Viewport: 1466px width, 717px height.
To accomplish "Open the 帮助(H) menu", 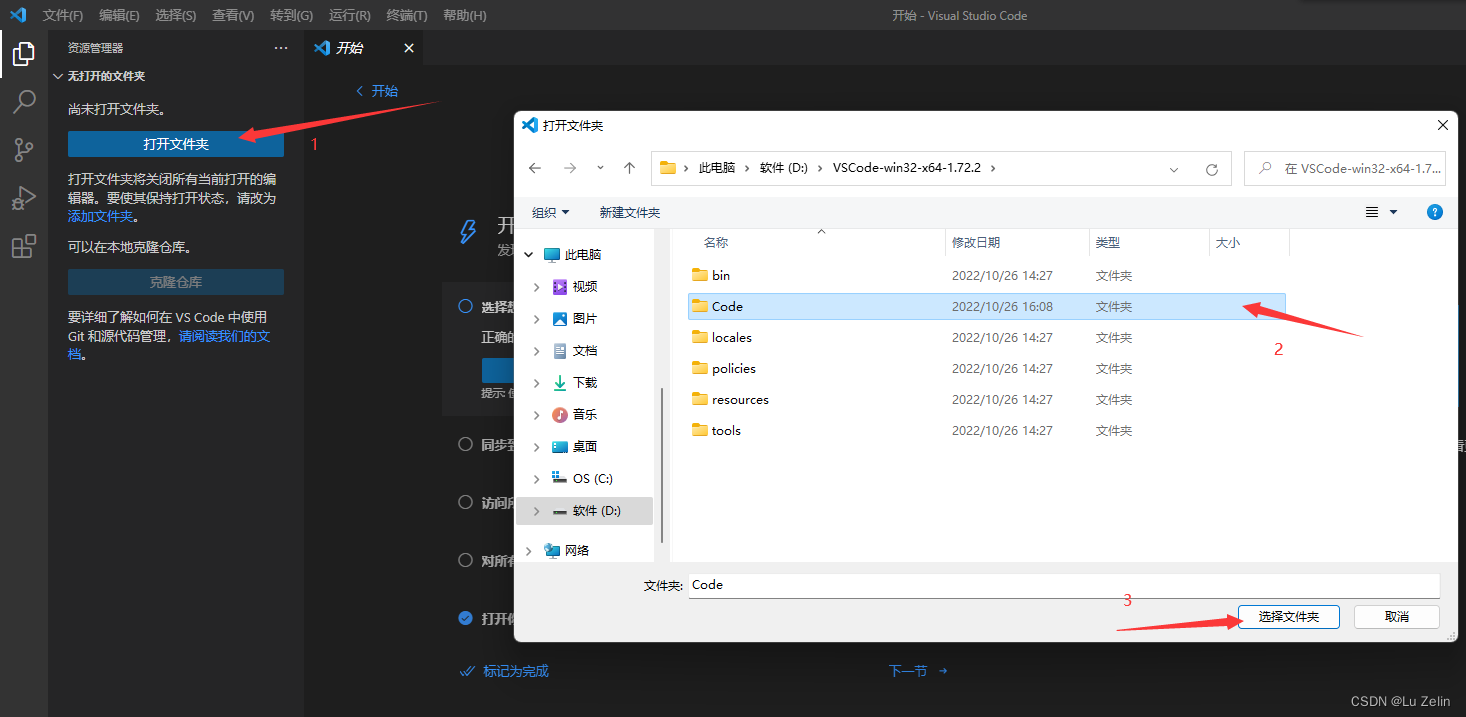I will coord(464,15).
